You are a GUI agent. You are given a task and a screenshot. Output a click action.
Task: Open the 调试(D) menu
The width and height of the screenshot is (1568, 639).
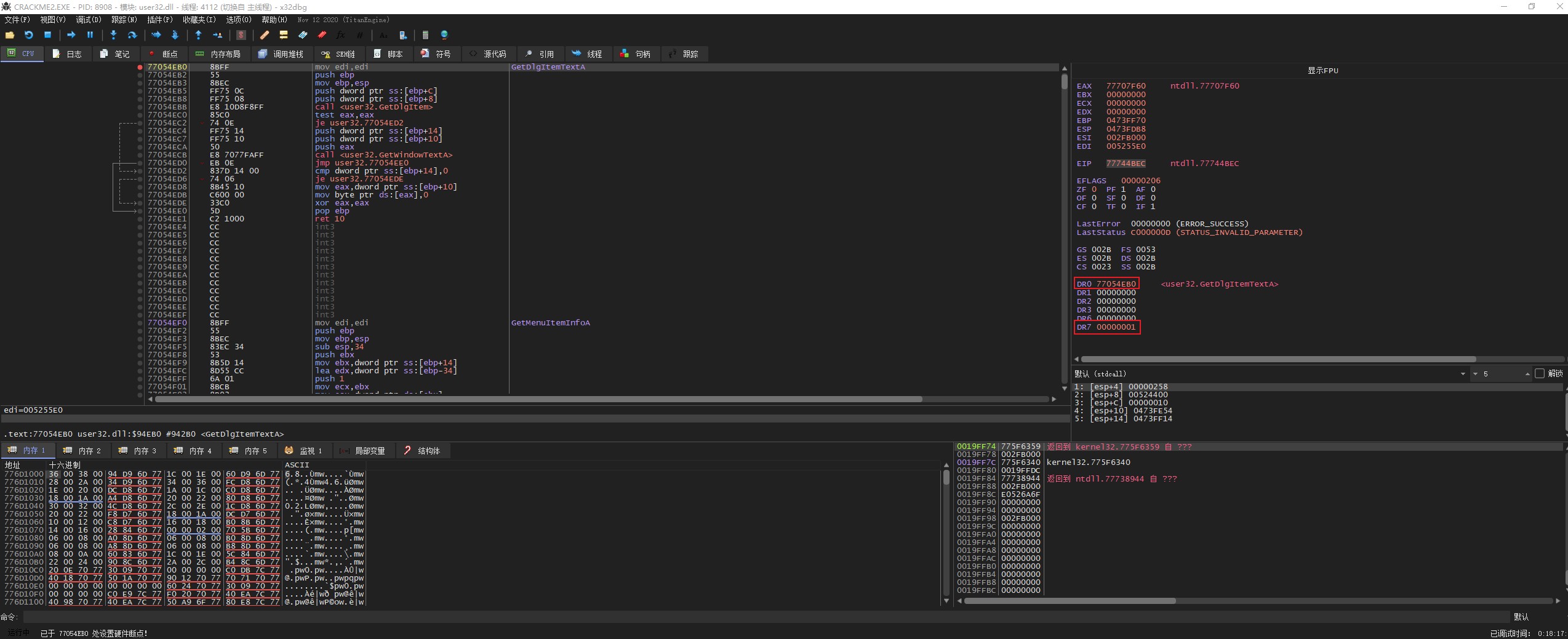(88, 20)
